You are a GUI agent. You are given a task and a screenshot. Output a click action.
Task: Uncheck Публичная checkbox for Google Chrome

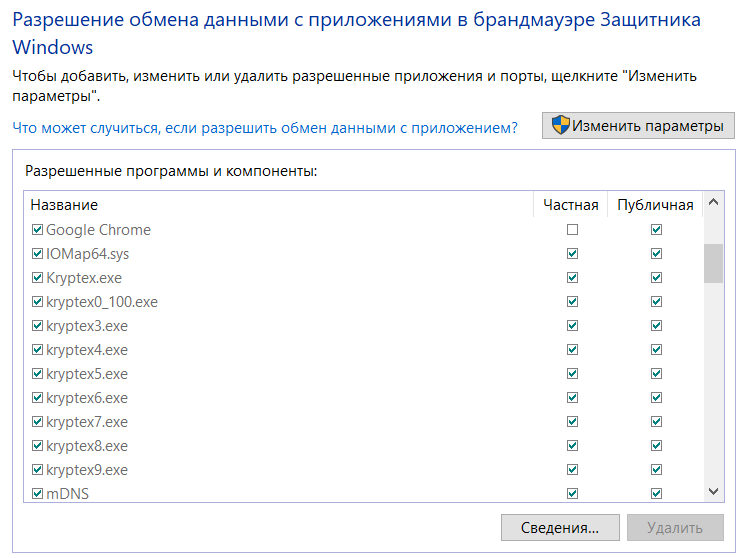click(656, 230)
